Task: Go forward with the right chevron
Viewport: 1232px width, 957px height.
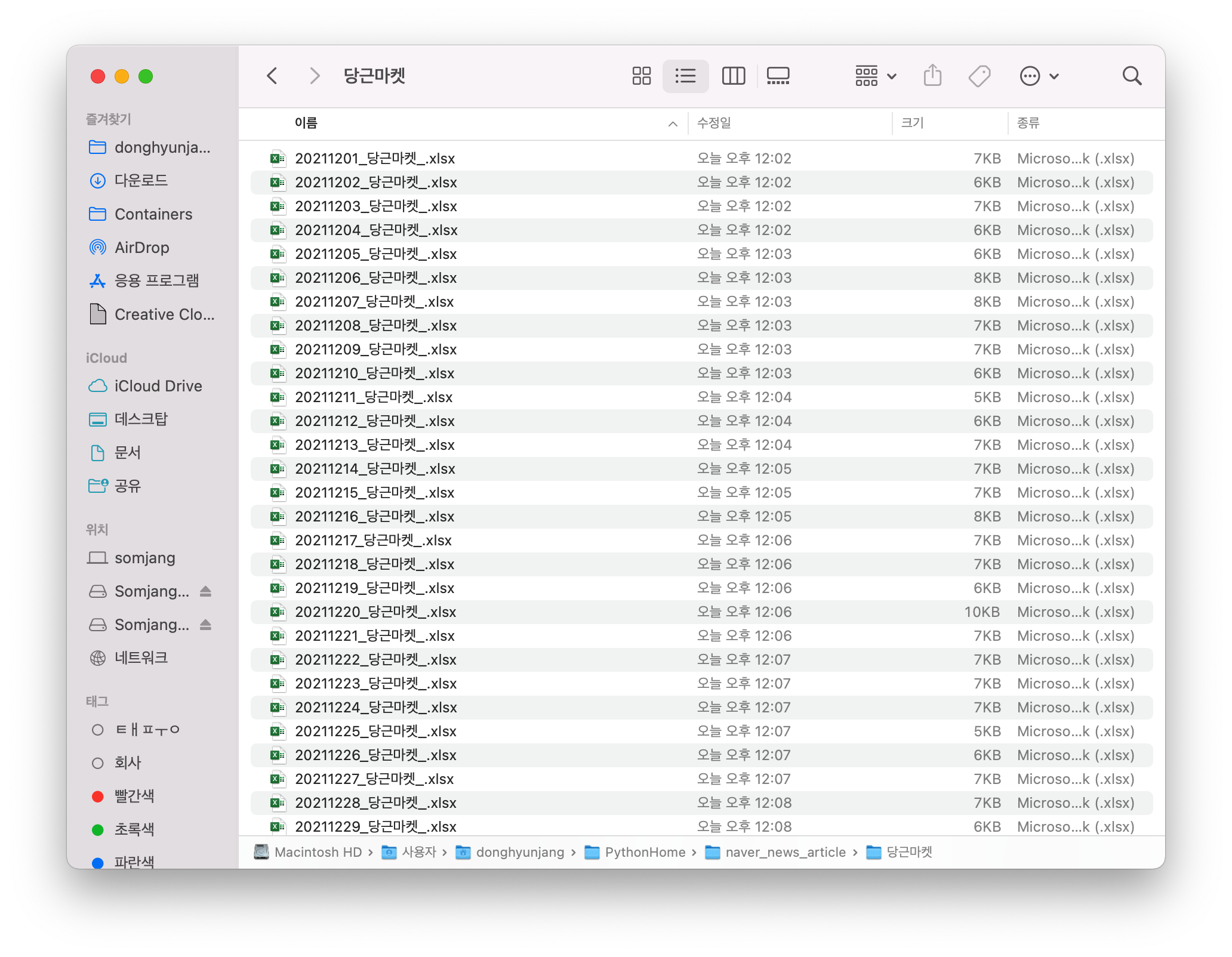Action: pos(315,76)
